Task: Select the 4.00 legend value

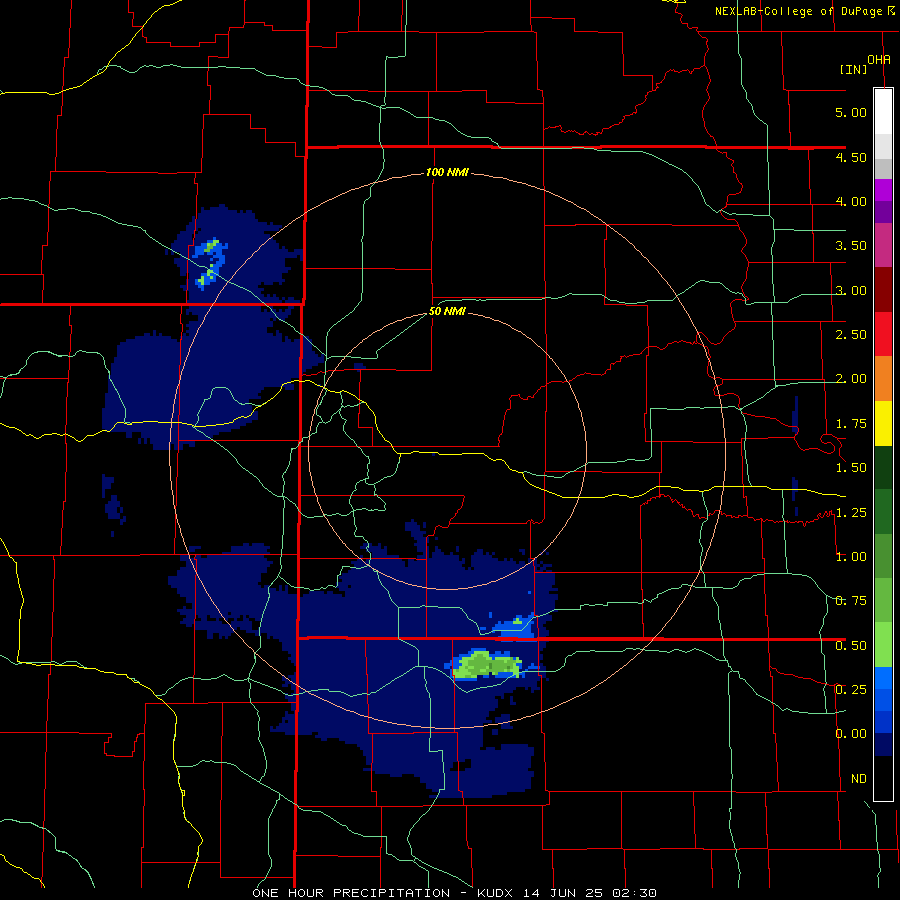Action: click(851, 201)
